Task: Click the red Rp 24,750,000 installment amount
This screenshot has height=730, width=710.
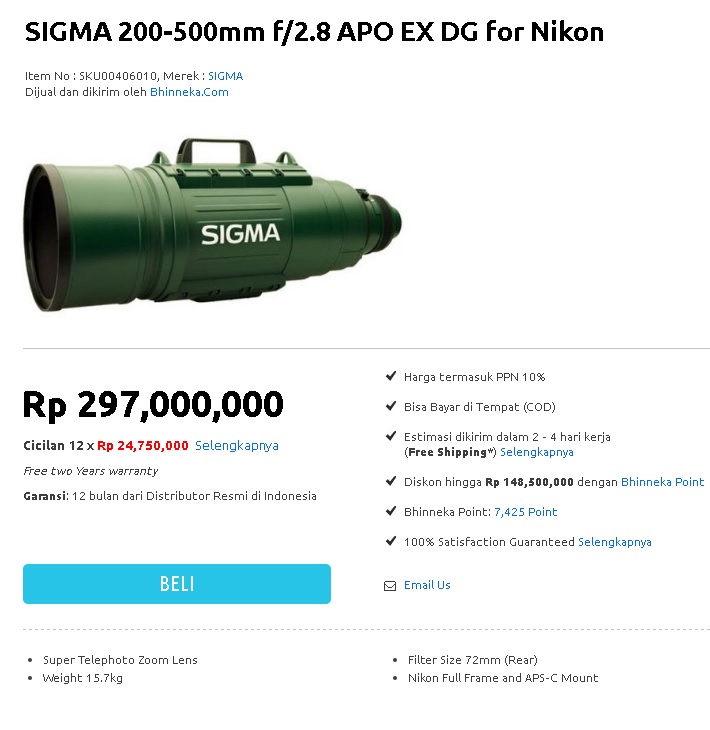Action: tap(143, 446)
